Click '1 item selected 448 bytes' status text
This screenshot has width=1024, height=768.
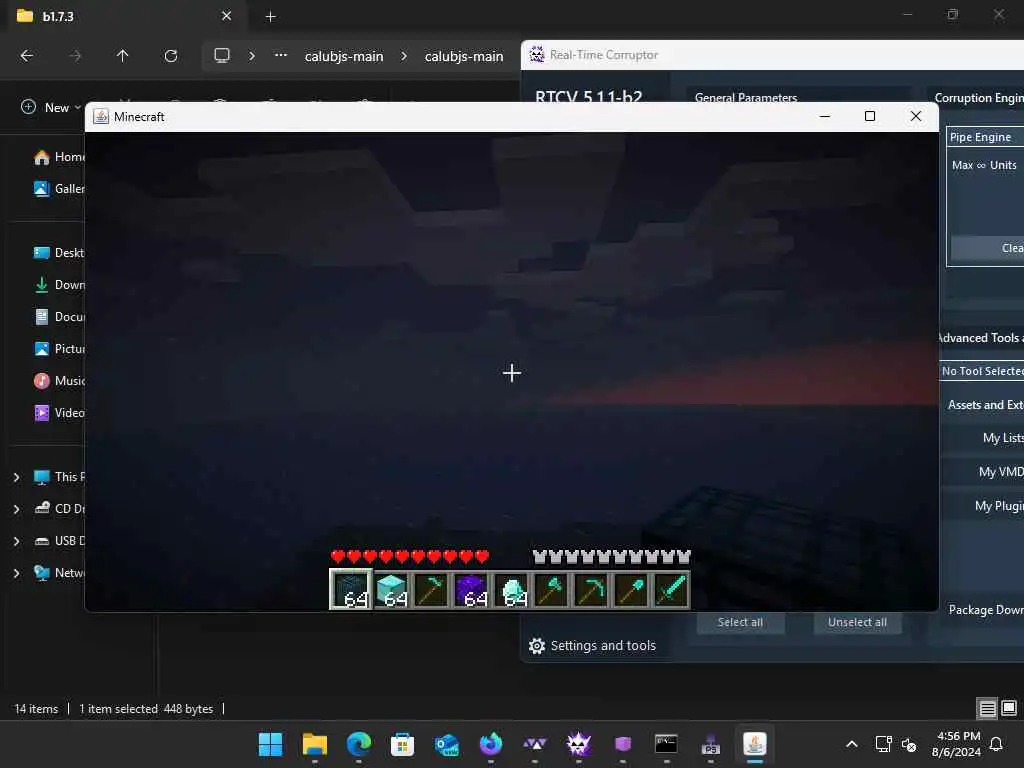[x=146, y=709]
